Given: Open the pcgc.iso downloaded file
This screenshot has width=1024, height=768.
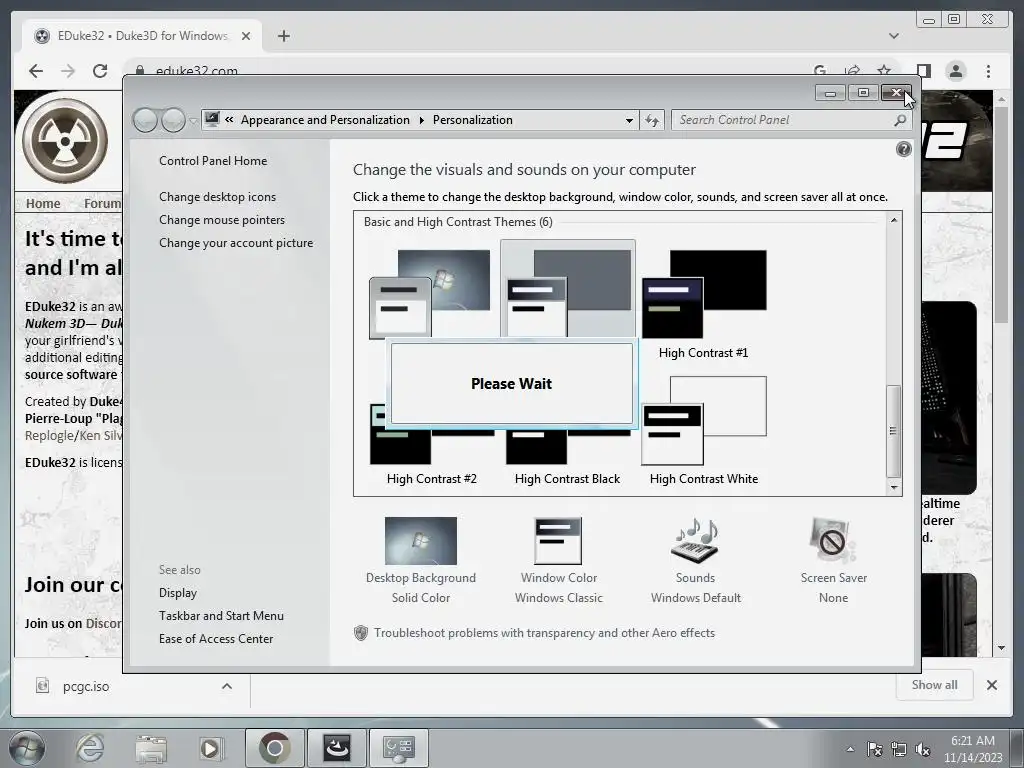Looking at the screenshot, I should coord(86,686).
